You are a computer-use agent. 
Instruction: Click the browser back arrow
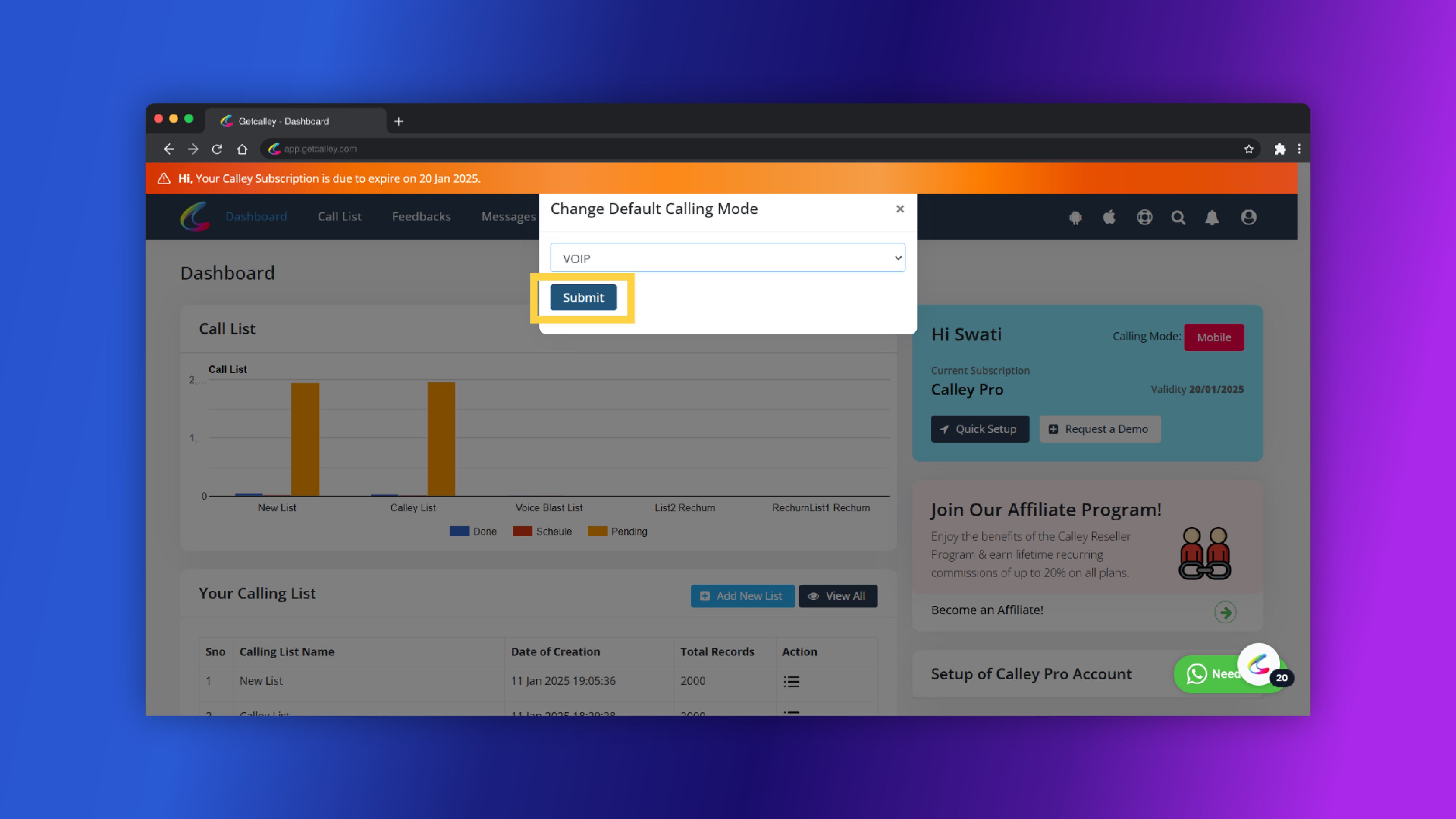pos(168,149)
